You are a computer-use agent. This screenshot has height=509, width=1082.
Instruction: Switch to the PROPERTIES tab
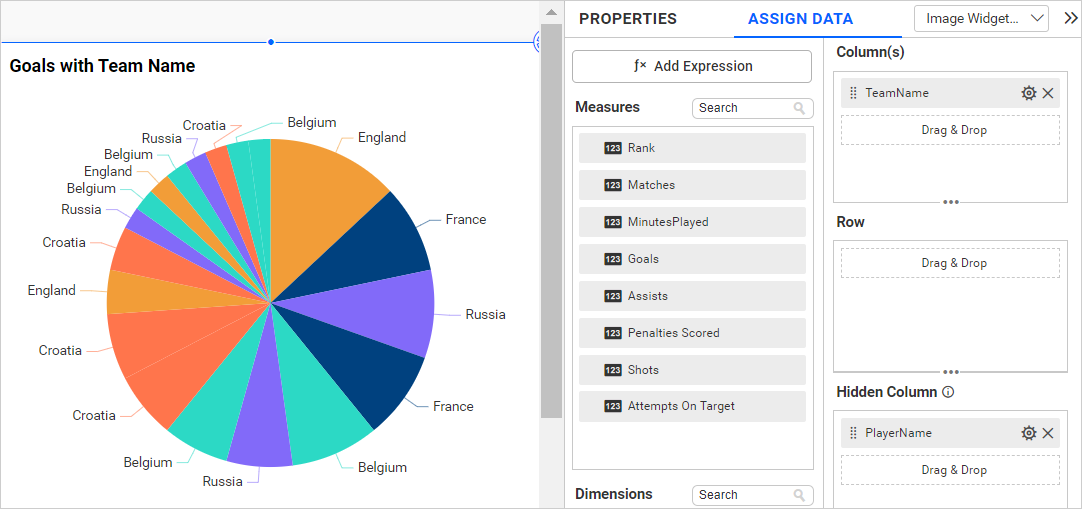click(x=627, y=19)
